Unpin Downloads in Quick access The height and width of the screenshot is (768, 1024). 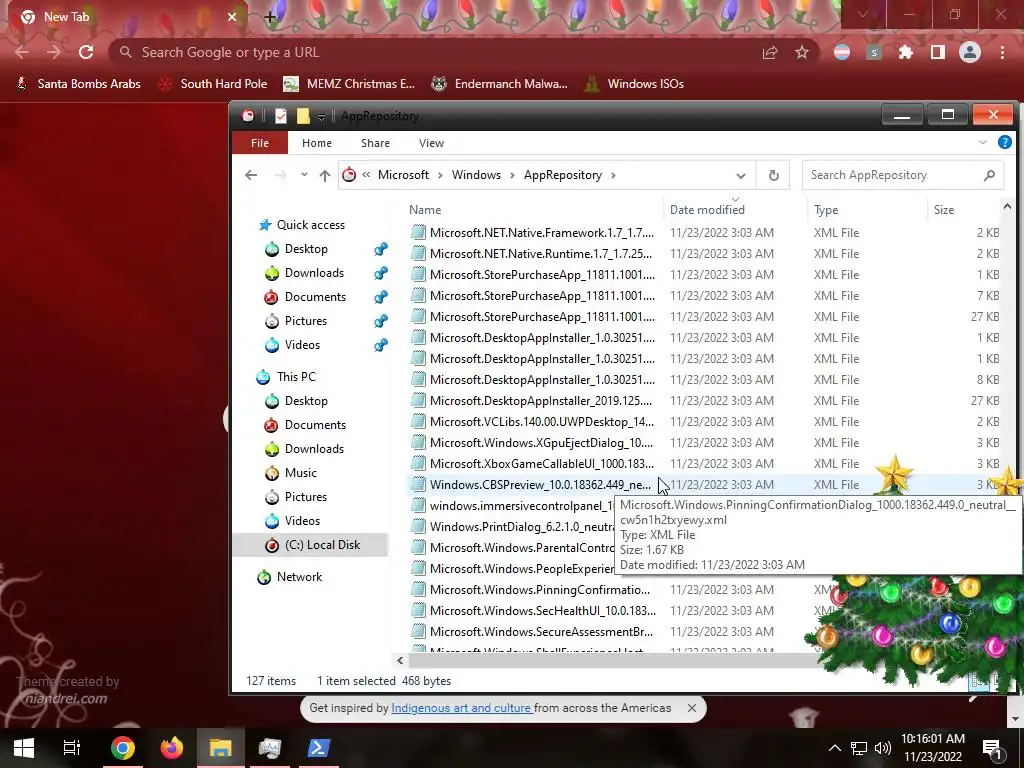tap(381, 273)
